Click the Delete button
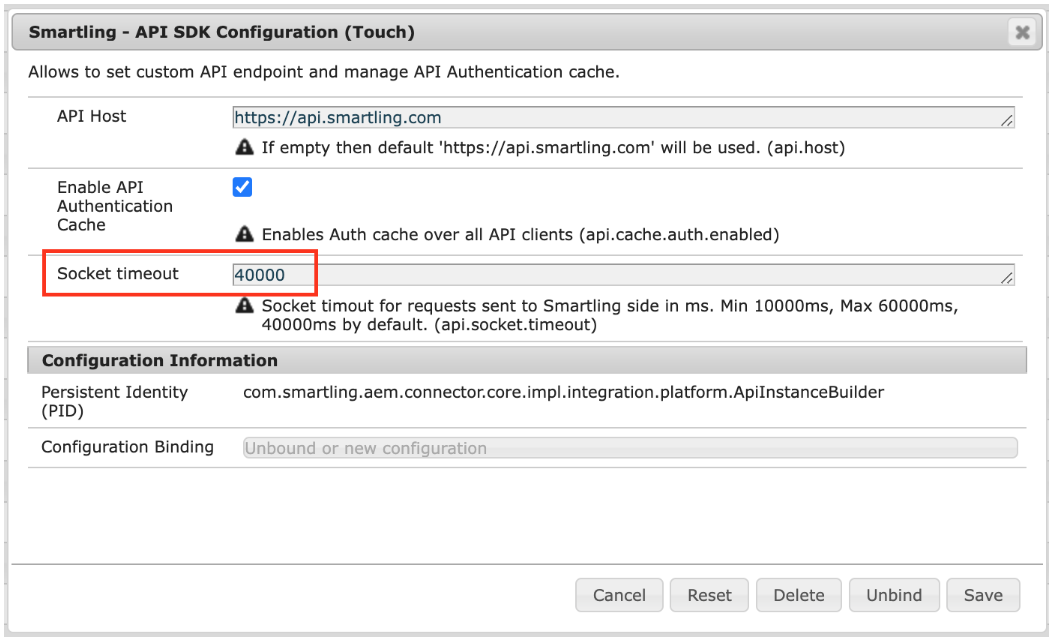This screenshot has height=637, width=1049. point(799,595)
